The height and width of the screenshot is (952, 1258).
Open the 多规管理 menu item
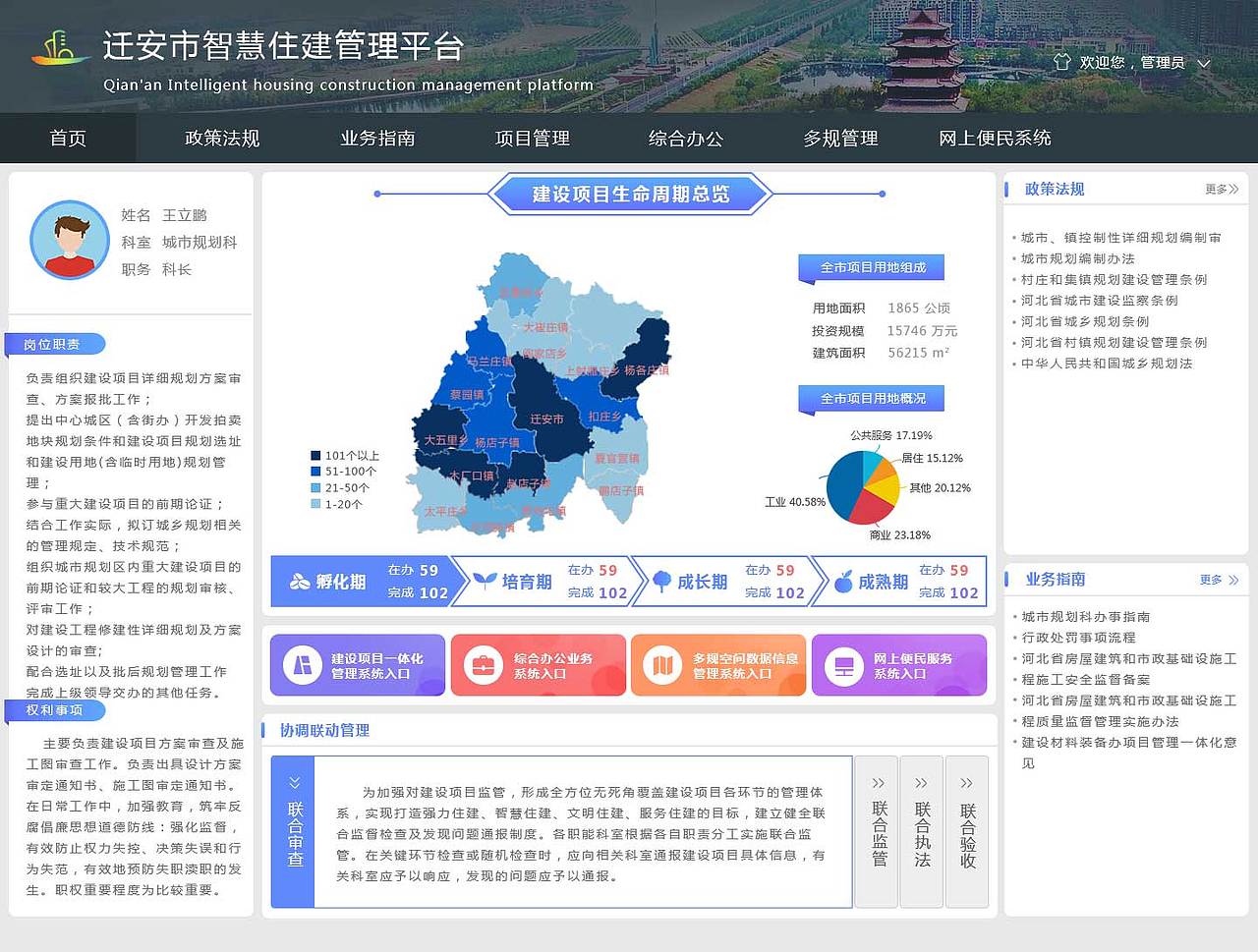(x=840, y=139)
